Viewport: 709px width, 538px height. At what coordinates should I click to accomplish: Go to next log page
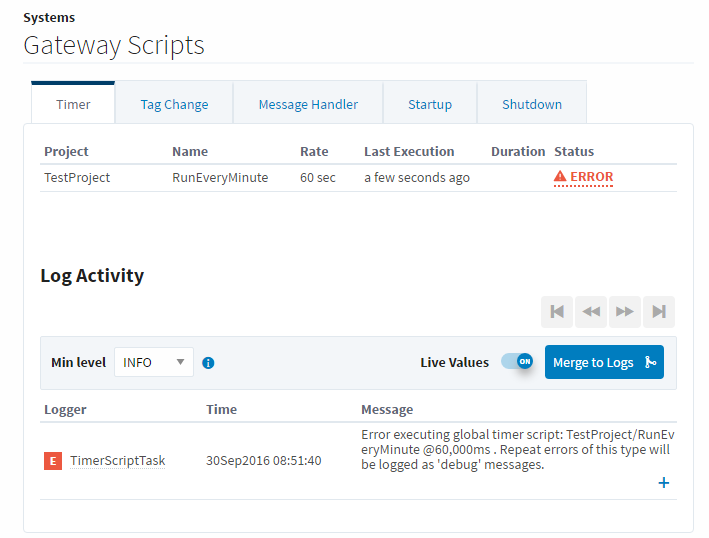(625, 311)
